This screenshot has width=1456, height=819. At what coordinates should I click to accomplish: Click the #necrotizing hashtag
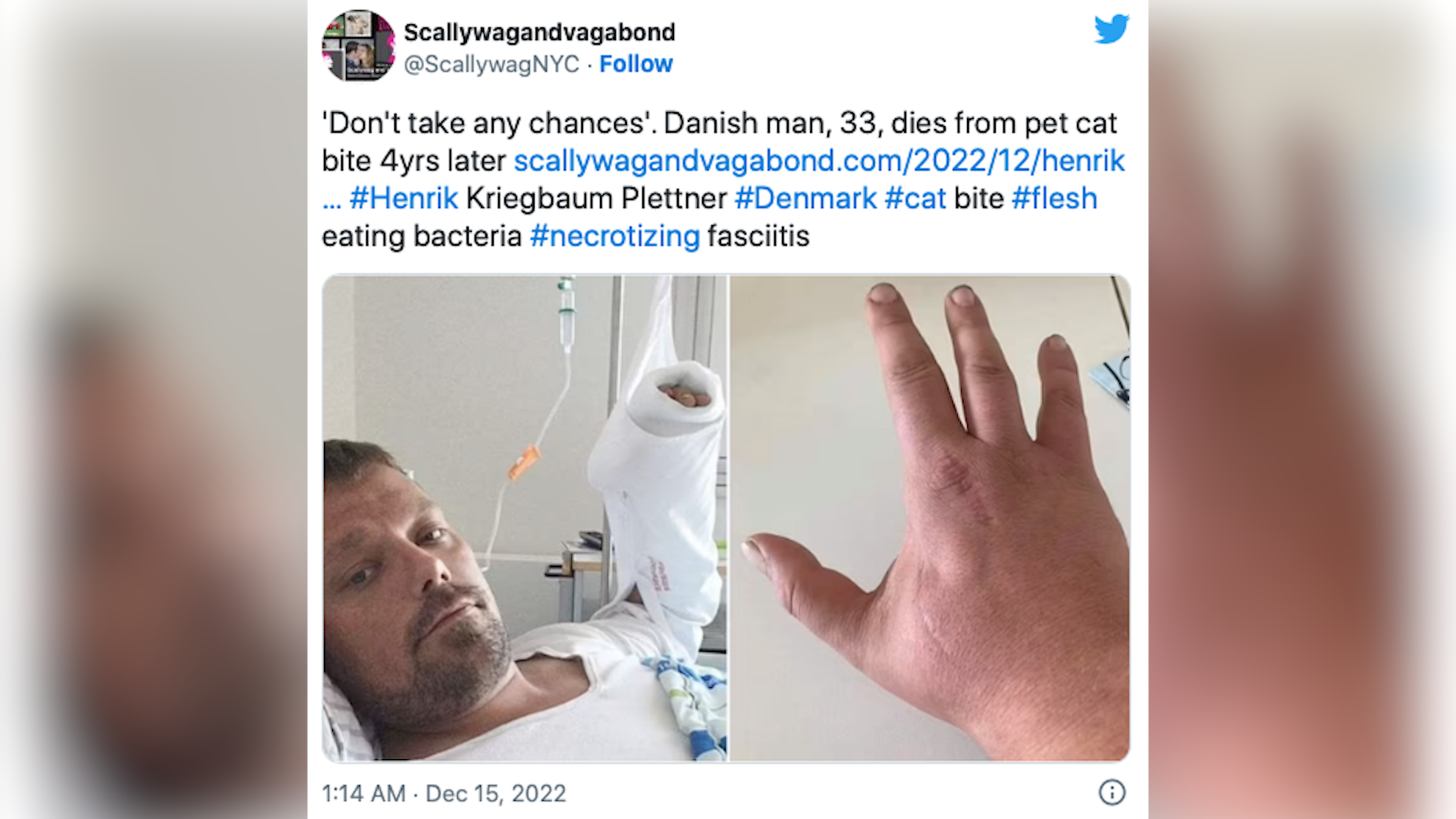click(615, 237)
